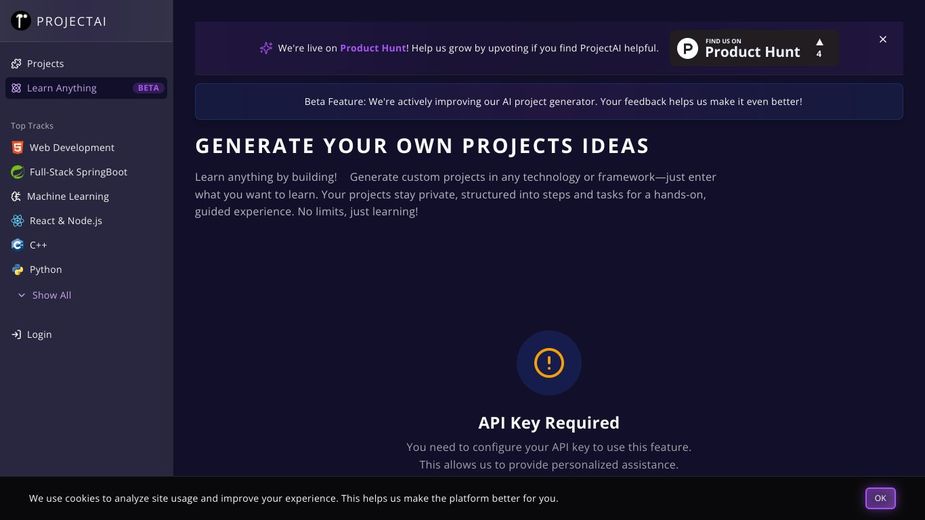Viewport: 925px width, 520px height.
Task: Click the React logo icon
Action: [x=17, y=221]
